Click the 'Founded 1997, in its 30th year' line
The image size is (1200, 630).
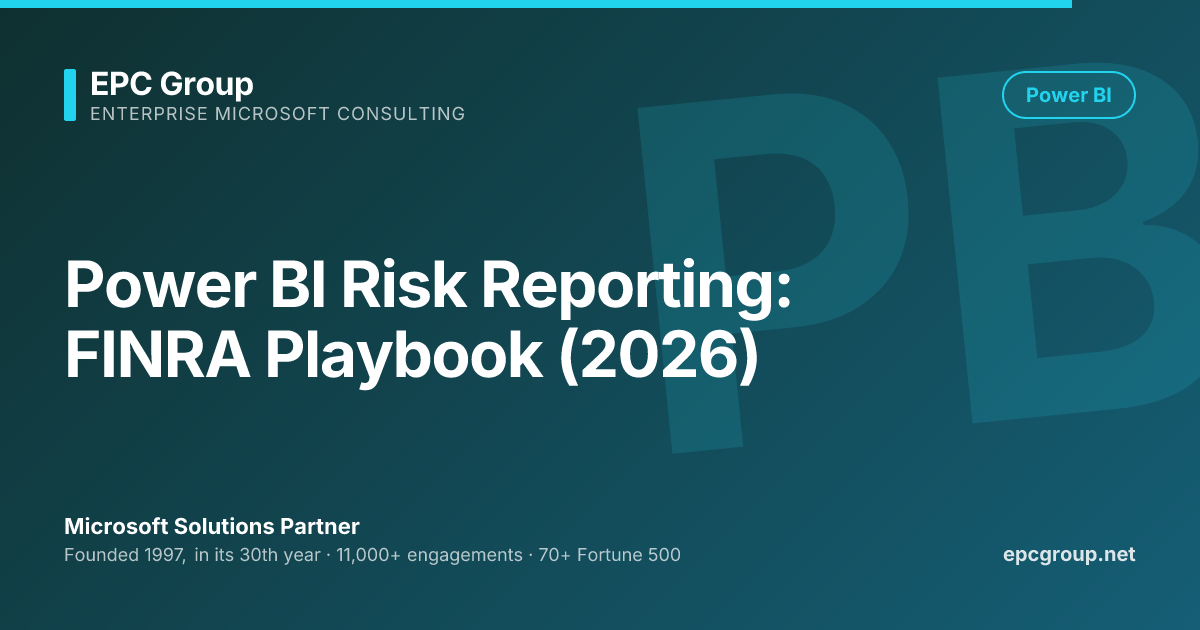(x=372, y=555)
